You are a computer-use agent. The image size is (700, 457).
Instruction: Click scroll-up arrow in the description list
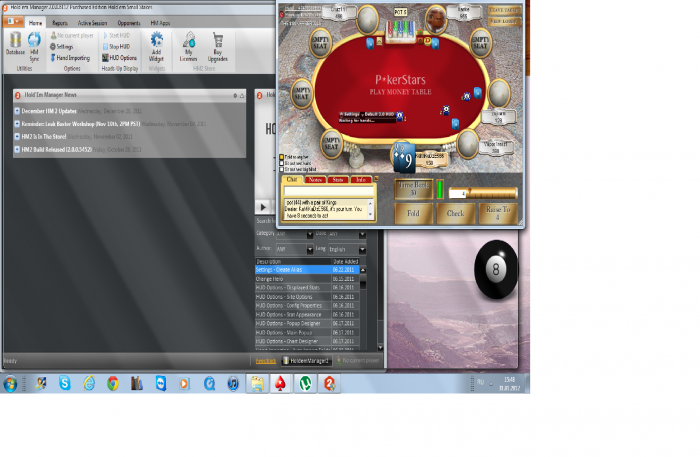click(363, 270)
